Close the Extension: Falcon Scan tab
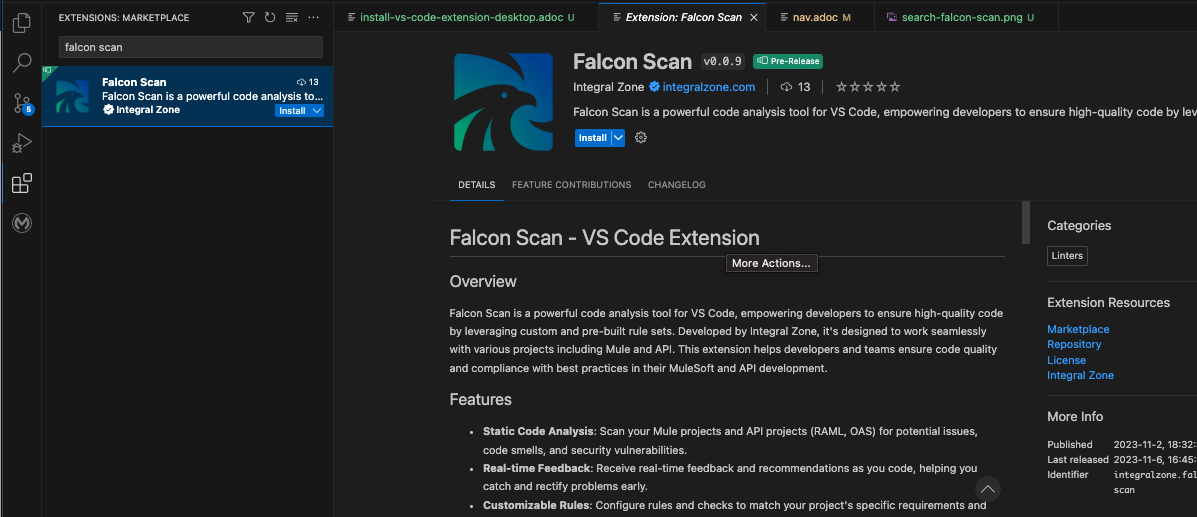 753,17
